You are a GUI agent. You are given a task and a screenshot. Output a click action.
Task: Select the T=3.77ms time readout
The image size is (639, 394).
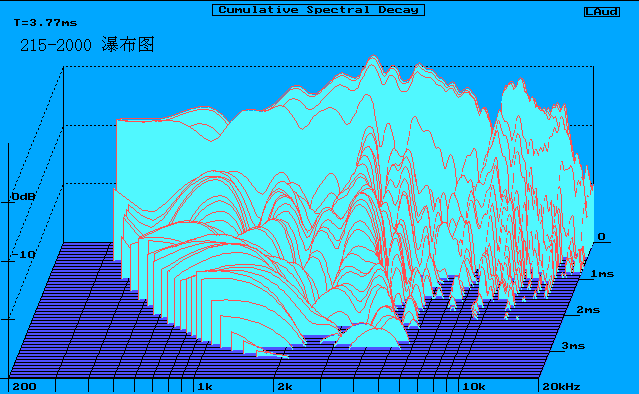tap(45, 23)
